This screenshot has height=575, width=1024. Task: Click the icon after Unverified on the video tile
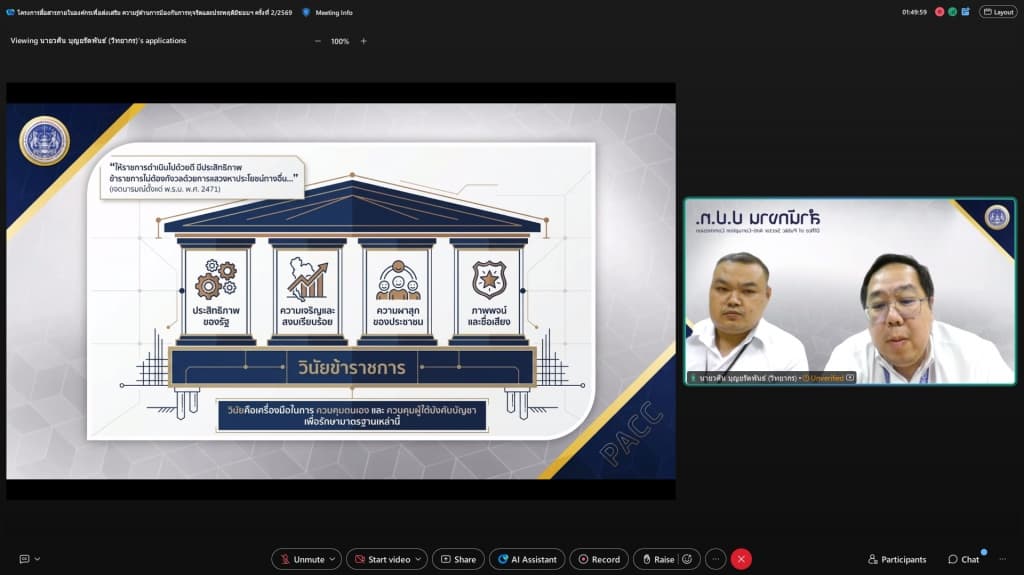tap(850, 378)
